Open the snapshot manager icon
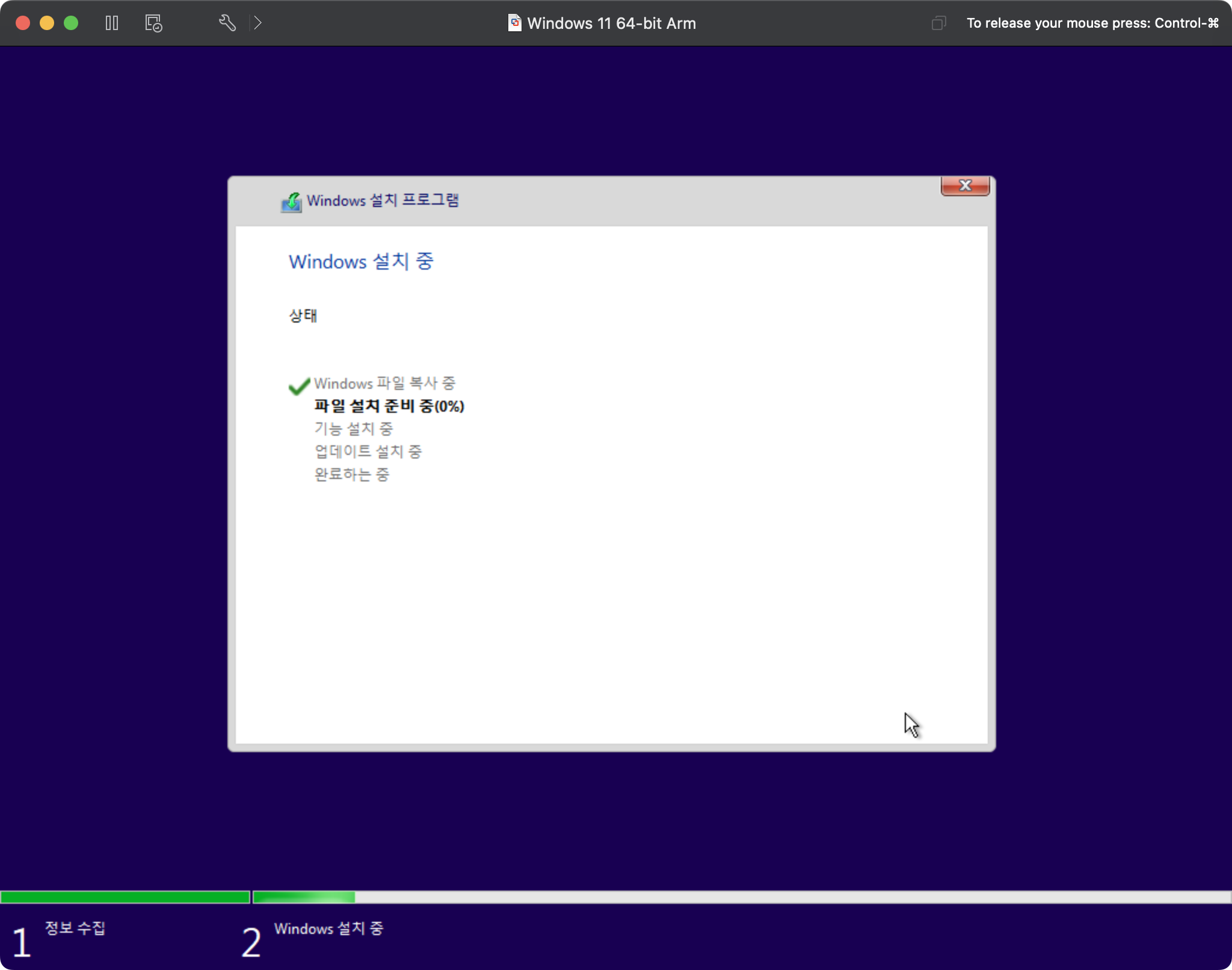This screenshot has height=970, width=1232. pos(153,23)
